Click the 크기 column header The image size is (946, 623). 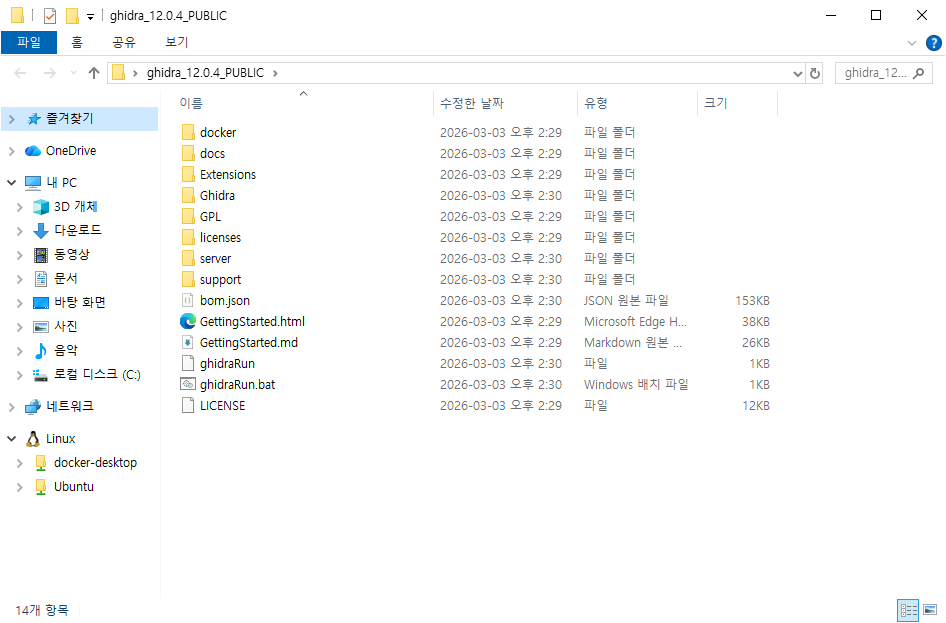[x=716, y=103]
